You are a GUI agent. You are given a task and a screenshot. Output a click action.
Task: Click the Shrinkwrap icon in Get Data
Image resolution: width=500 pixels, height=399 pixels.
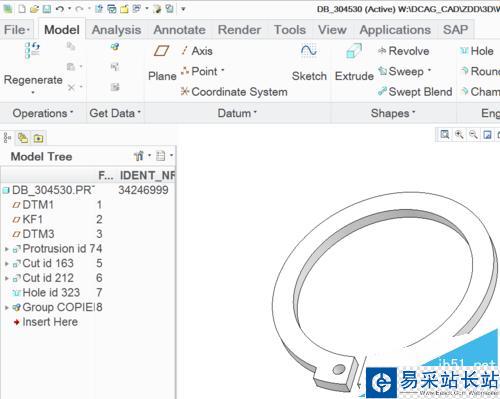click(115, 87)
